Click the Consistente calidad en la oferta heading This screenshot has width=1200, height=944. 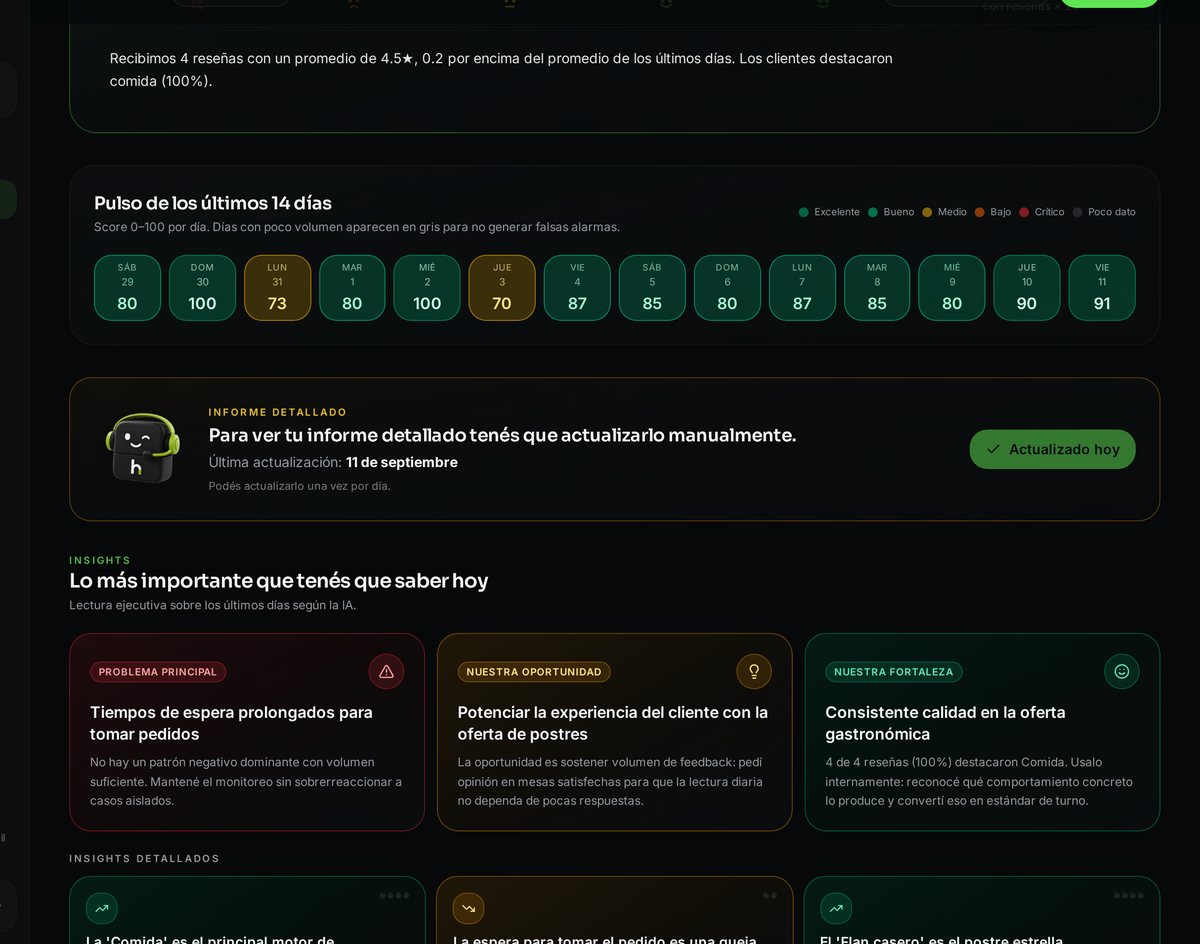point(945,723)
